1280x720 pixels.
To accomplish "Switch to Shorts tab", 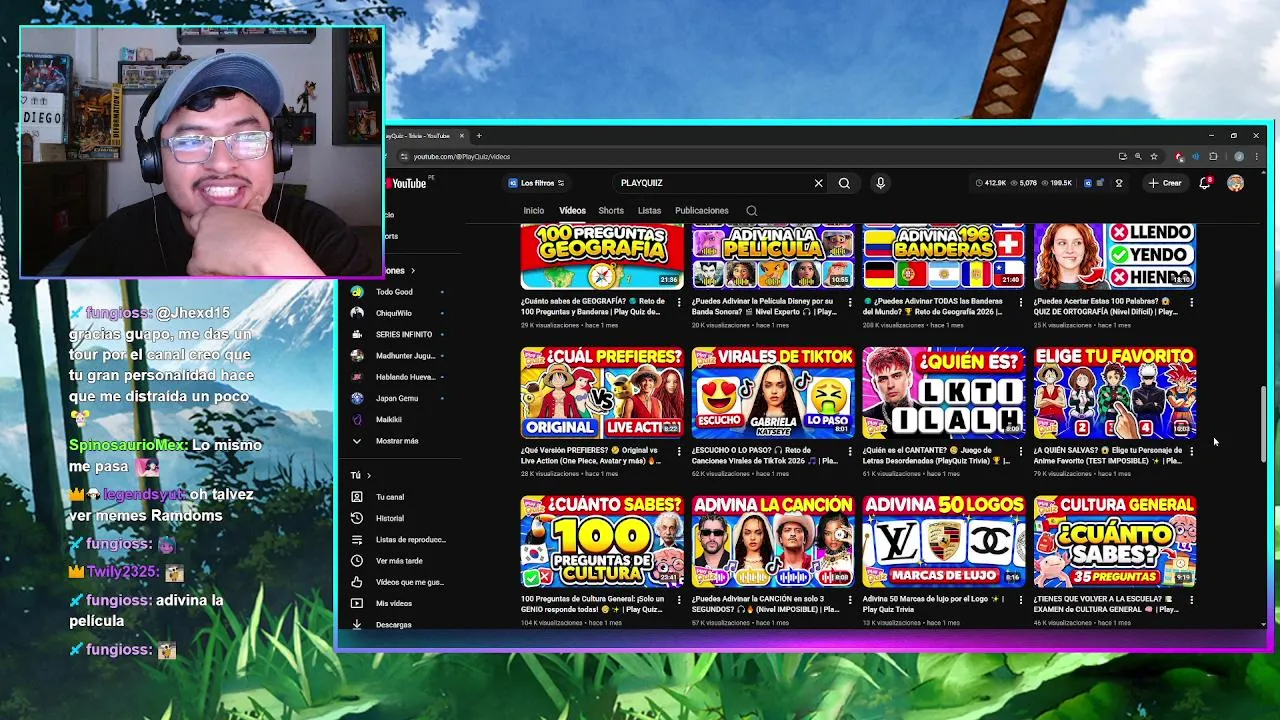I will point(611,211).
